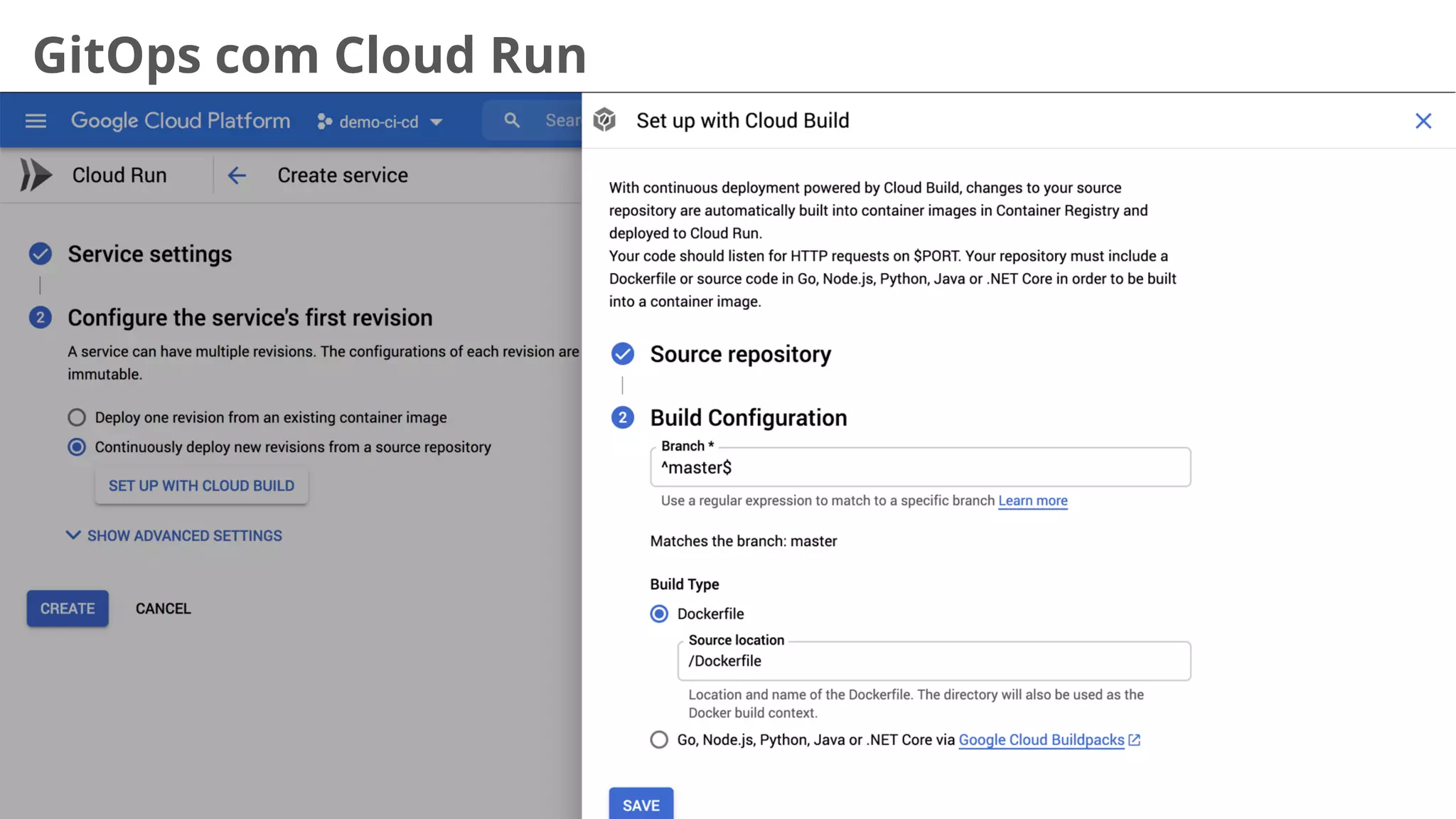Click the CREATE button
Screen dimensions: 1456x819
68,609
